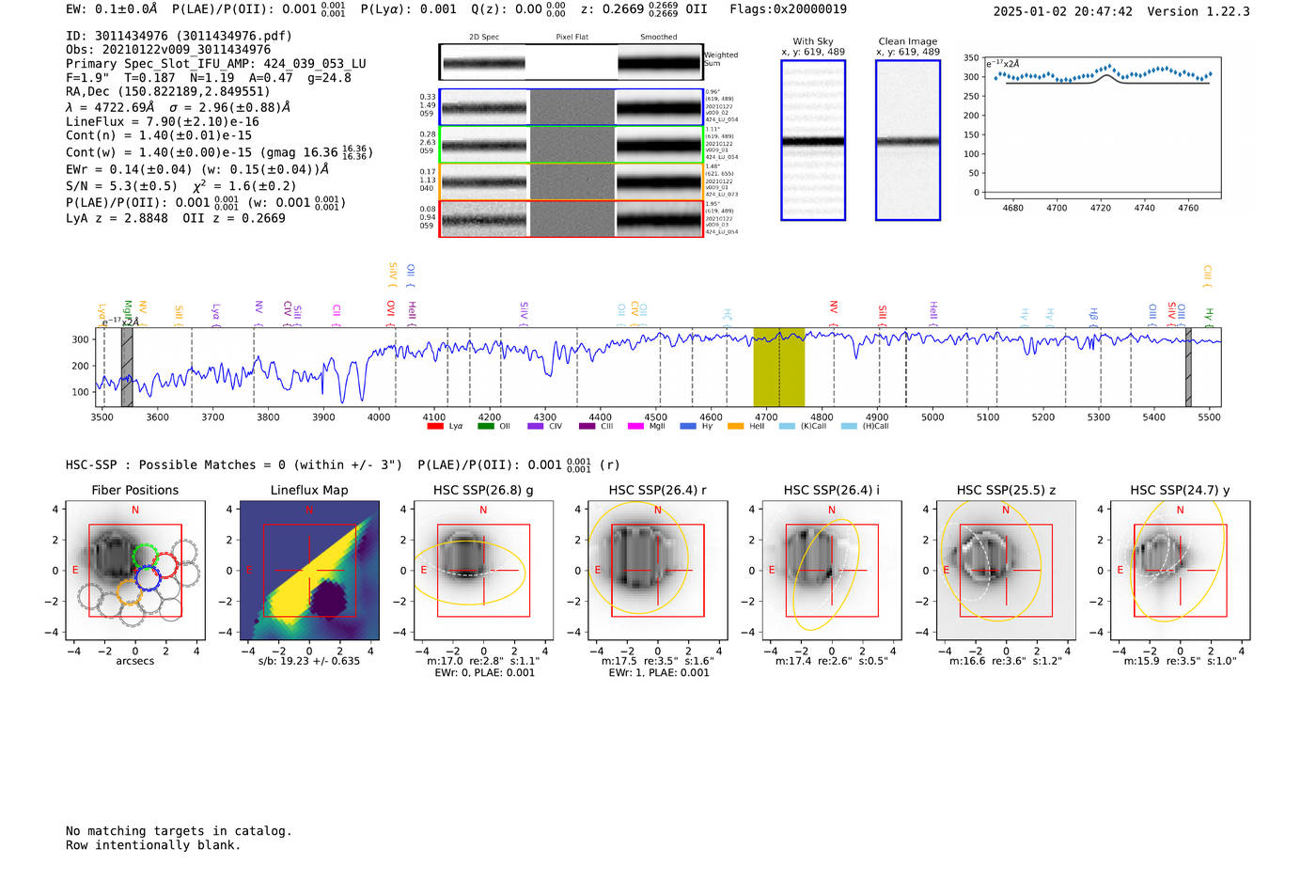1316x896 pixels.
Task: Click the 'LyA z = 2.8848' line
Action: coord(176,218)
